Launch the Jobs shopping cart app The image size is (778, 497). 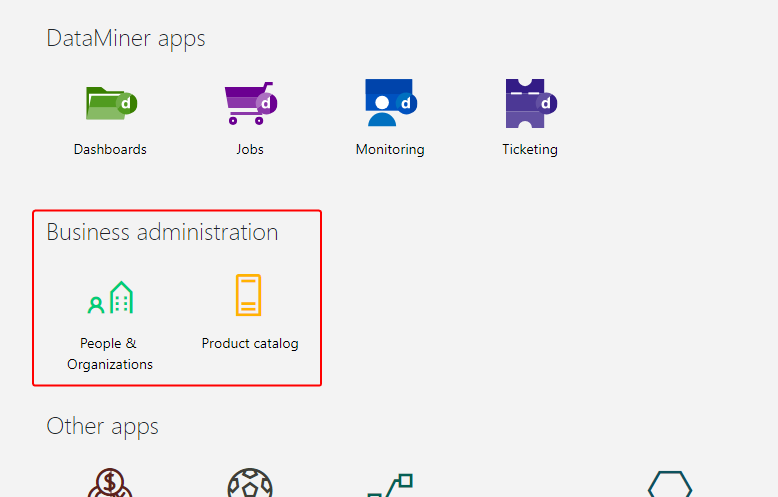(x=251, y=103)
